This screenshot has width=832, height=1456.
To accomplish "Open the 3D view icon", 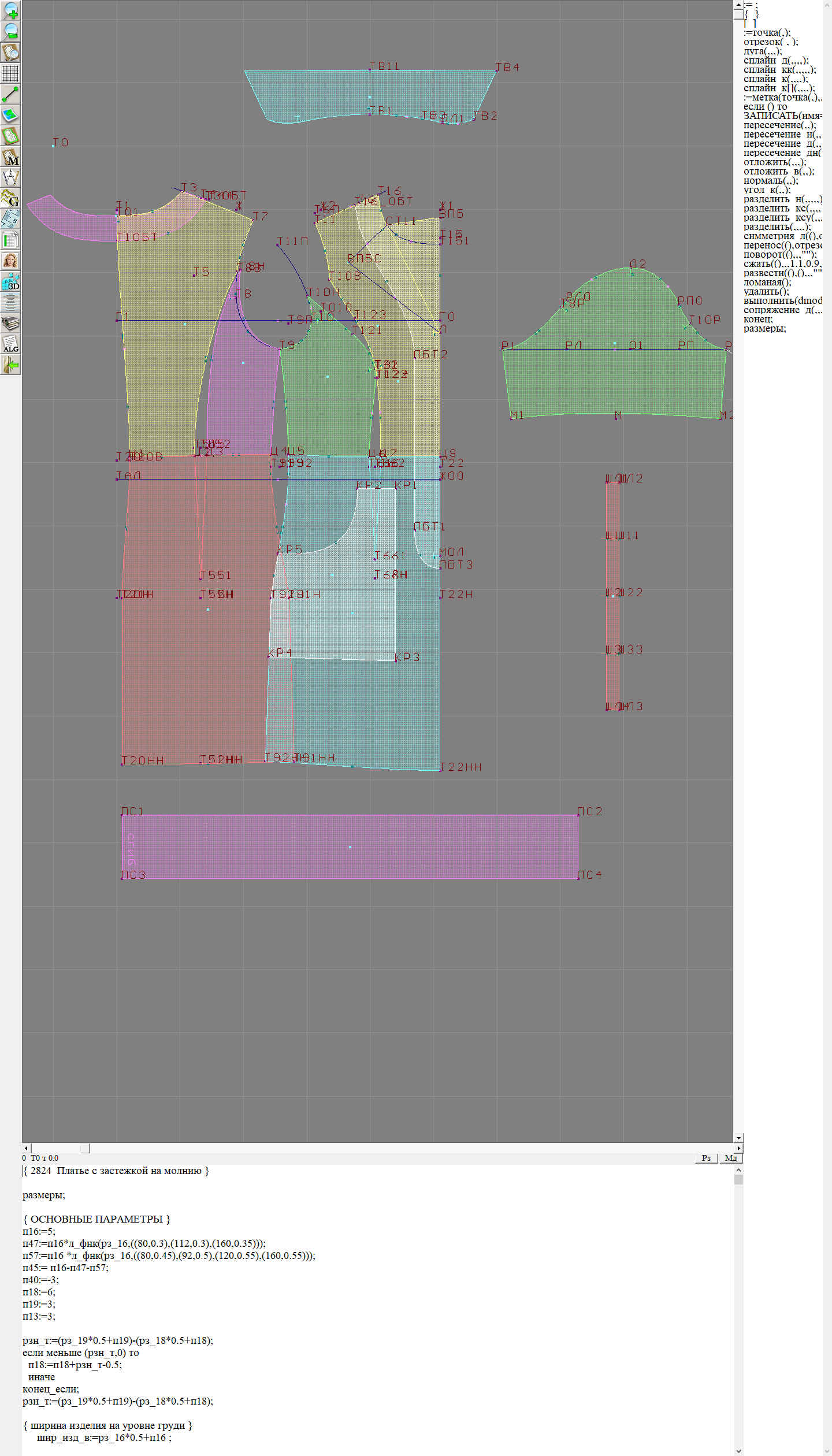I will click(x=10, y=282).
